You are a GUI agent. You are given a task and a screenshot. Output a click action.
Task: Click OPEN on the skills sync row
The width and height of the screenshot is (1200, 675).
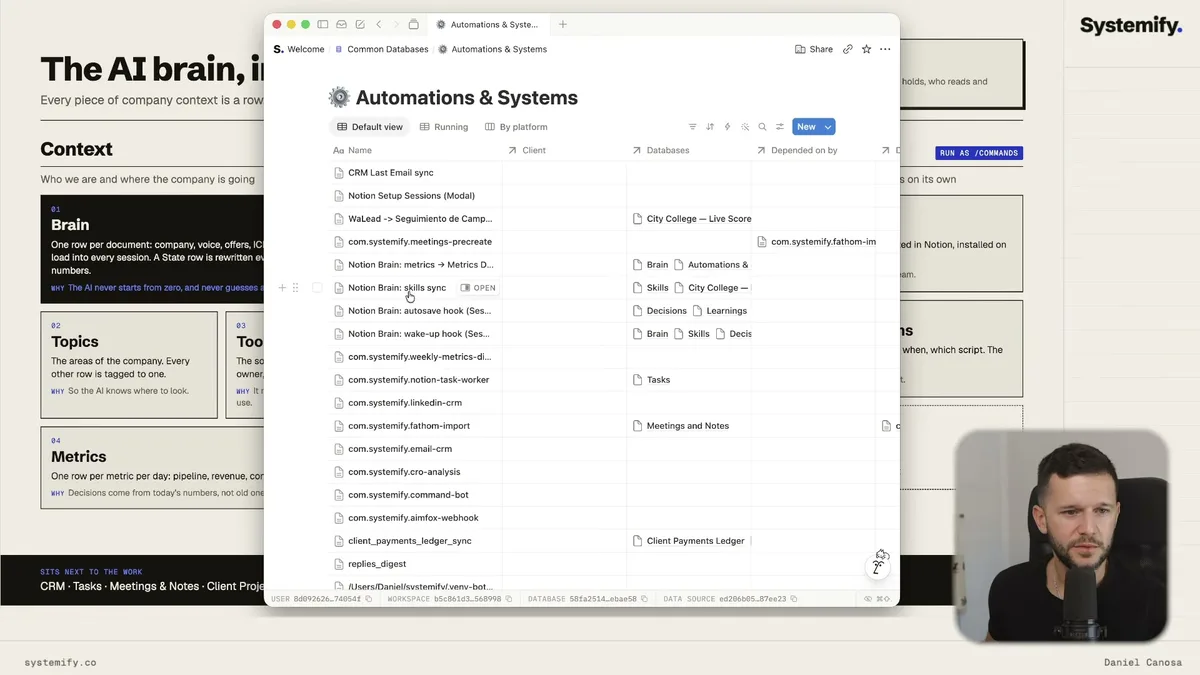(478, 288)
